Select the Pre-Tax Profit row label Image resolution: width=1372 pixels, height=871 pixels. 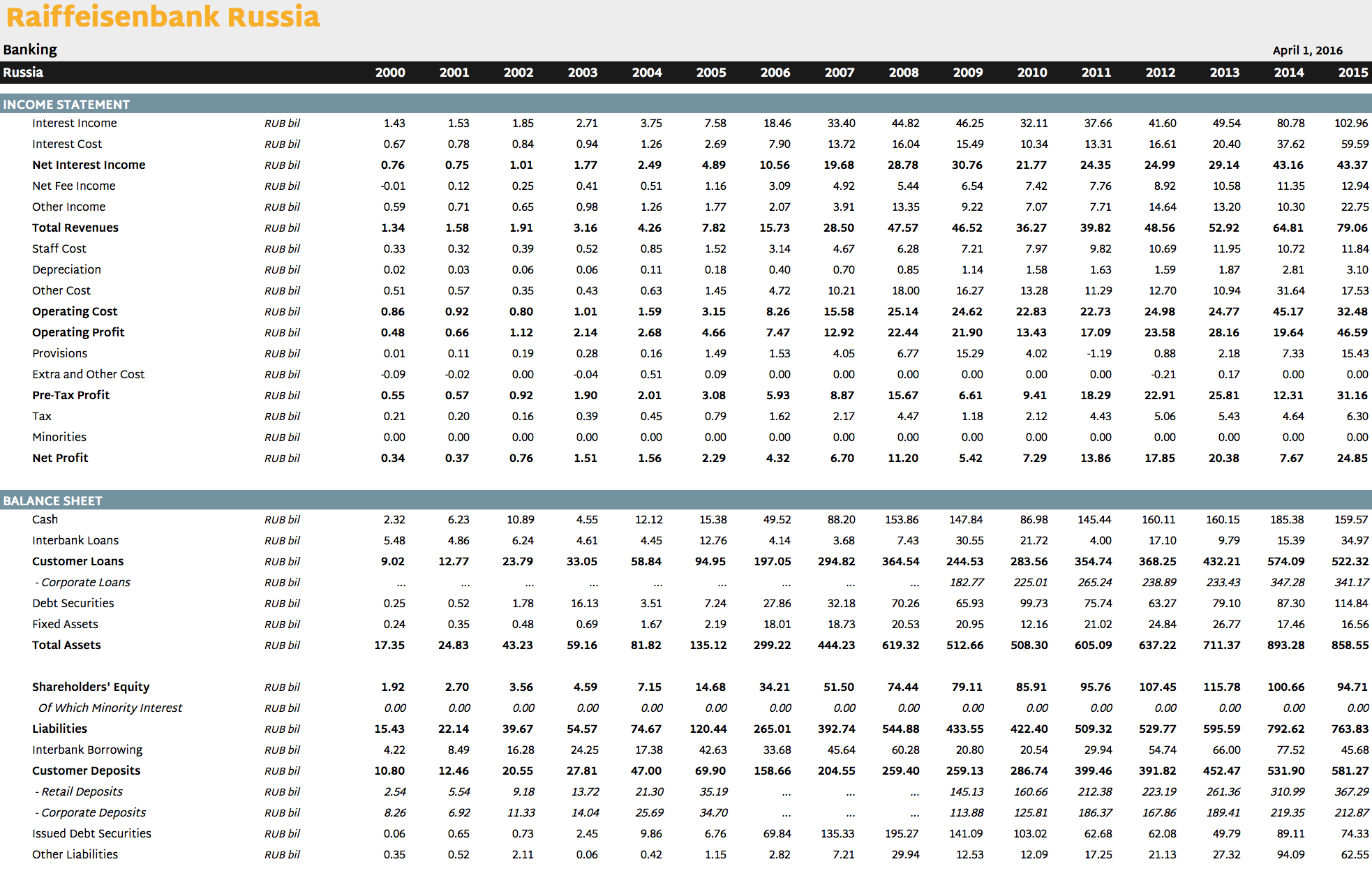coord(70,396)
